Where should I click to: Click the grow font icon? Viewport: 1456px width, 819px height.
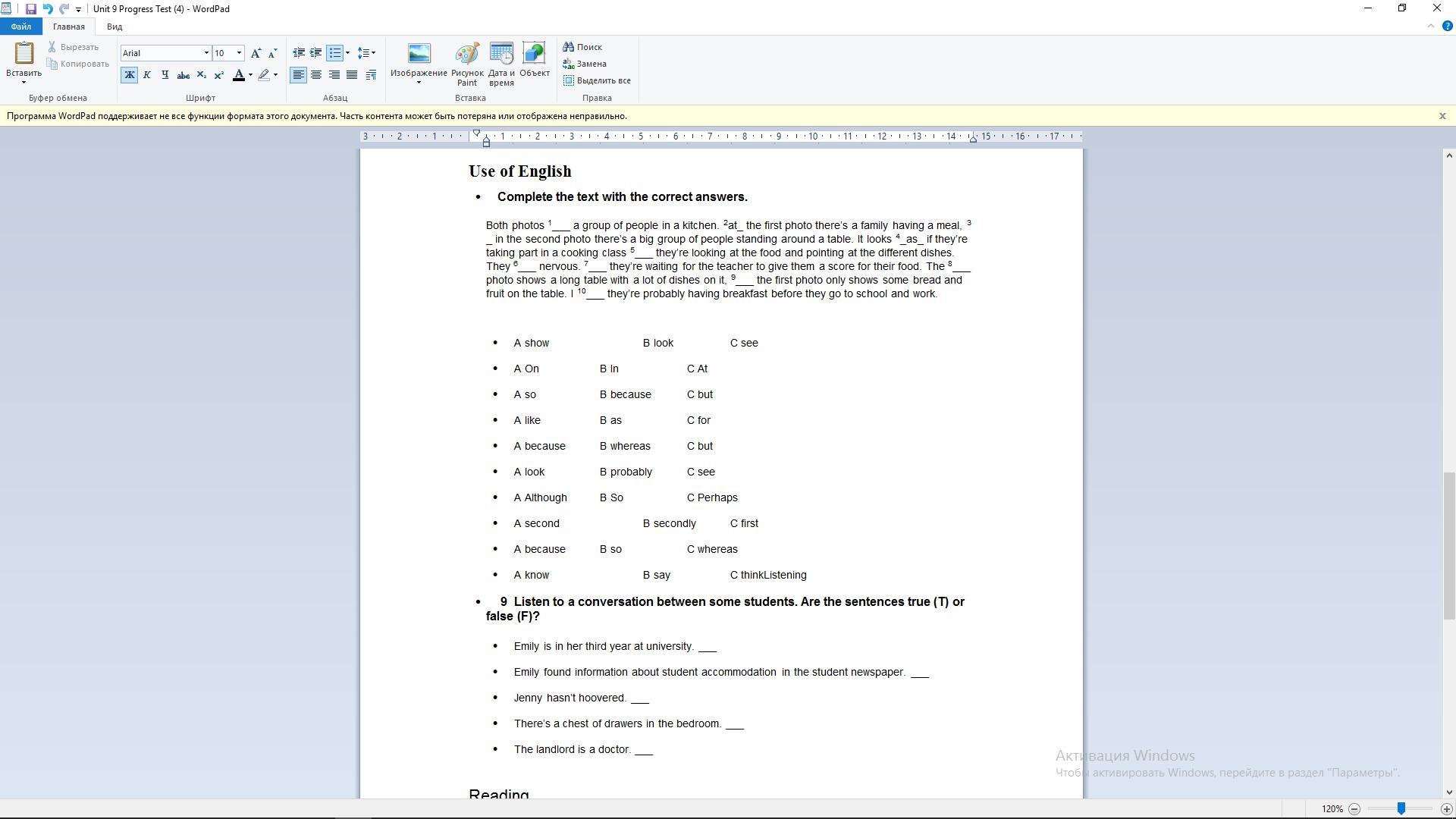pyautogui.click(x=256, y=53)
